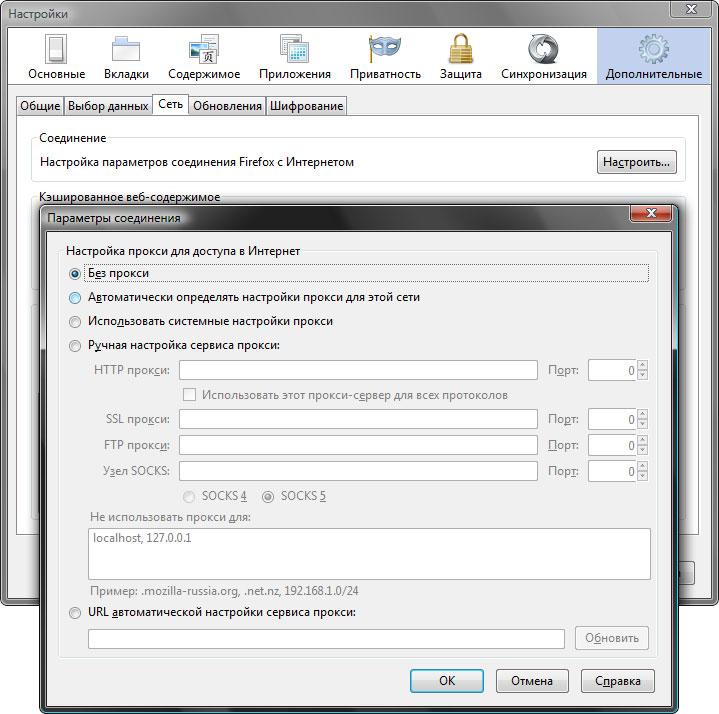
Task: Open the Синхронизация pane
Action: (x=543, y=57)
